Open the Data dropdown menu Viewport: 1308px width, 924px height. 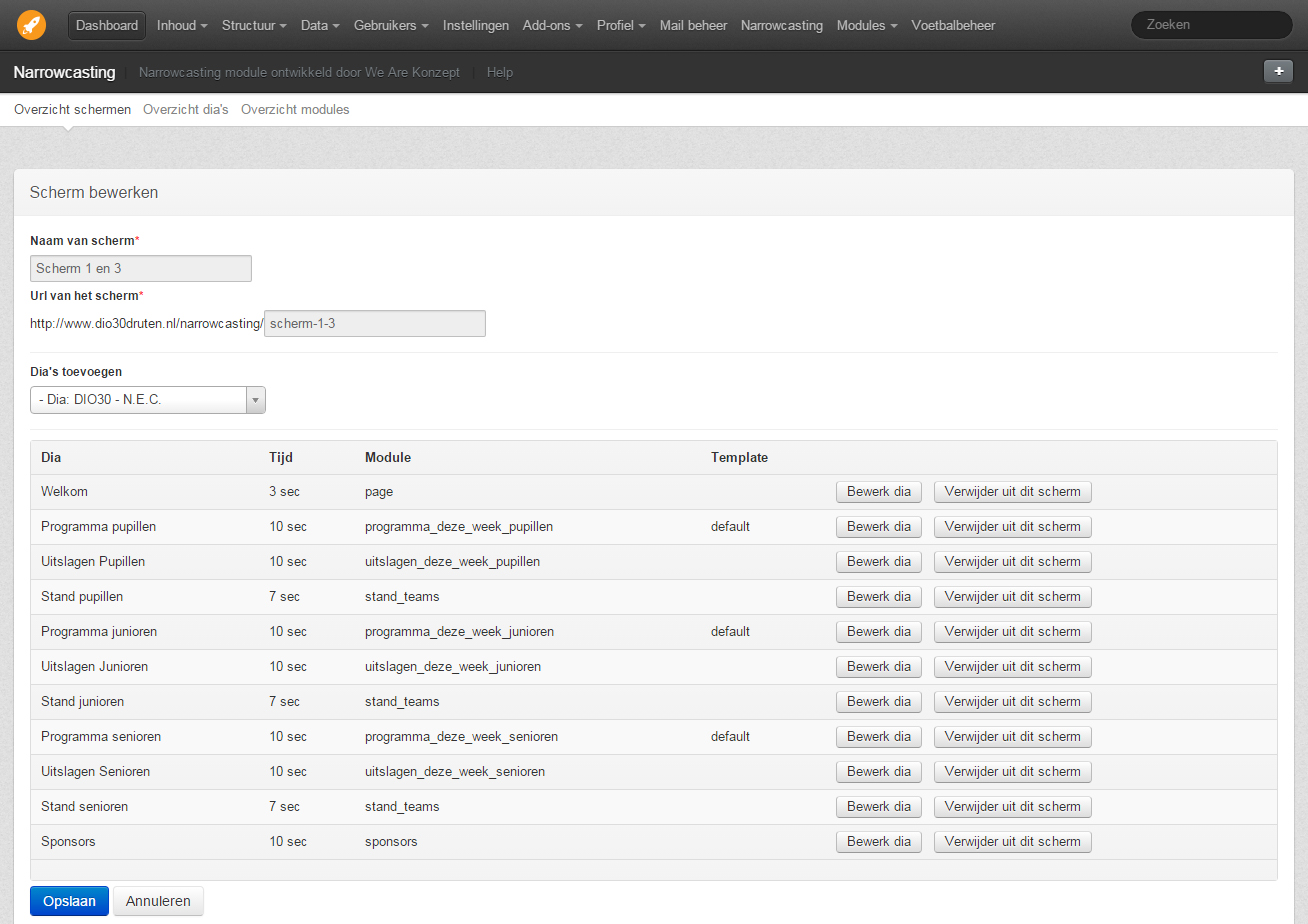[x=320, y=25]
